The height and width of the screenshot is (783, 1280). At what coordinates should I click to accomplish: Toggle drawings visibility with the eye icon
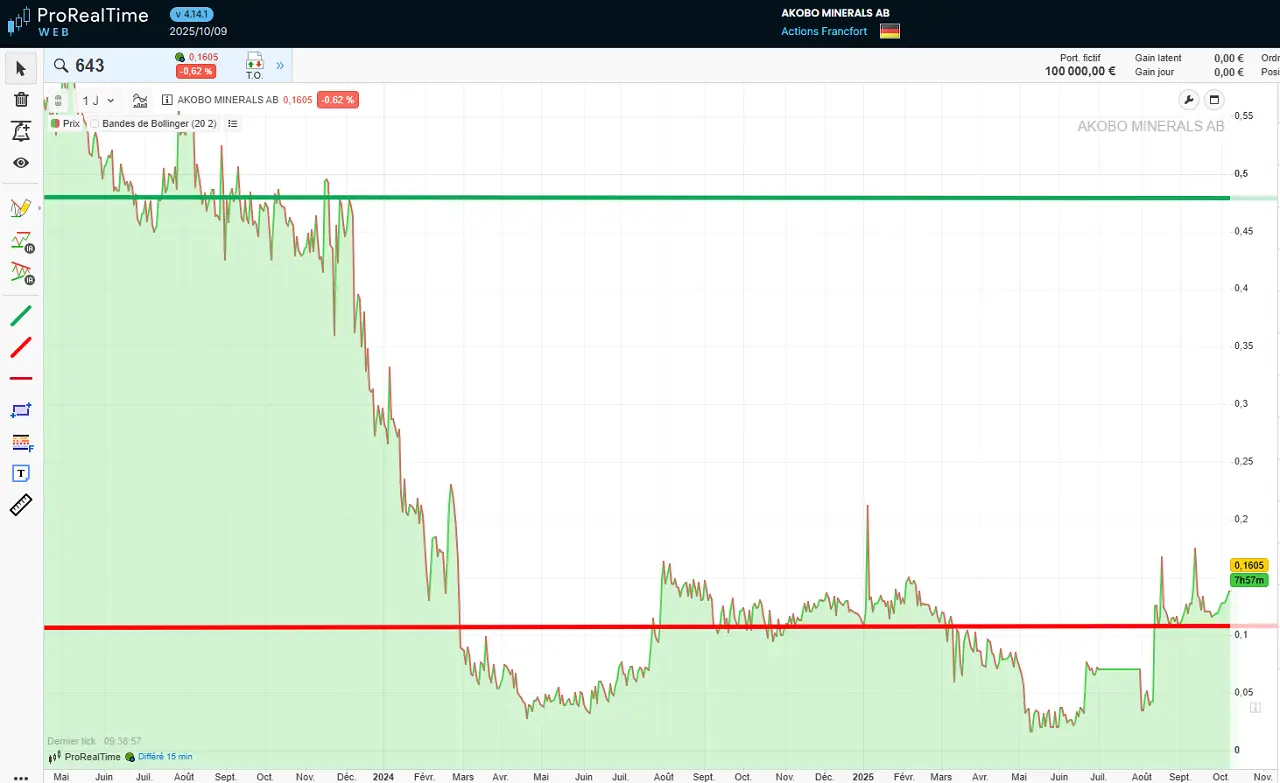pyautogui.click(x=21, y=162)
